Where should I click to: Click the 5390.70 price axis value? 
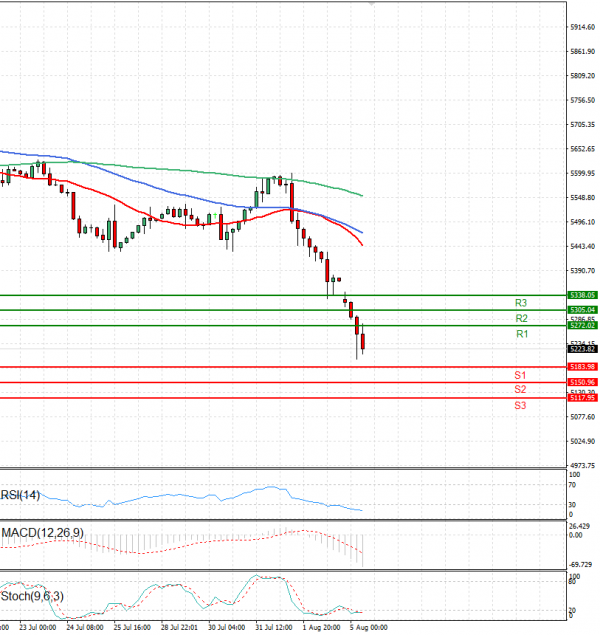coord(582,271)
